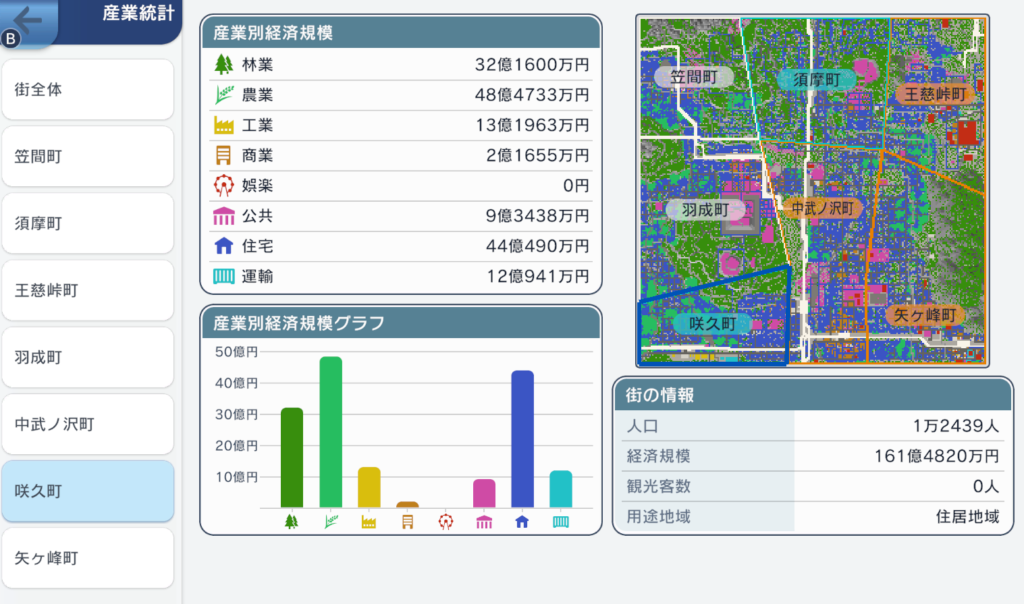Click the 咲久町 label on the map
The image size is (1024, 604).
pyautogui.click(x=712, y=324)
